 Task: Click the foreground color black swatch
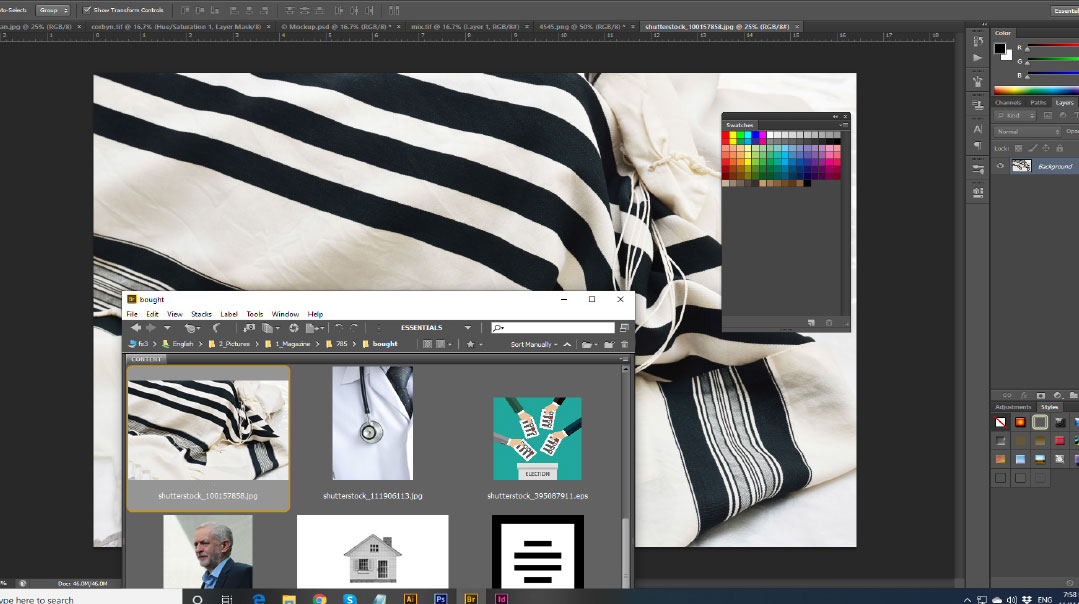[x=1000, y=48]
